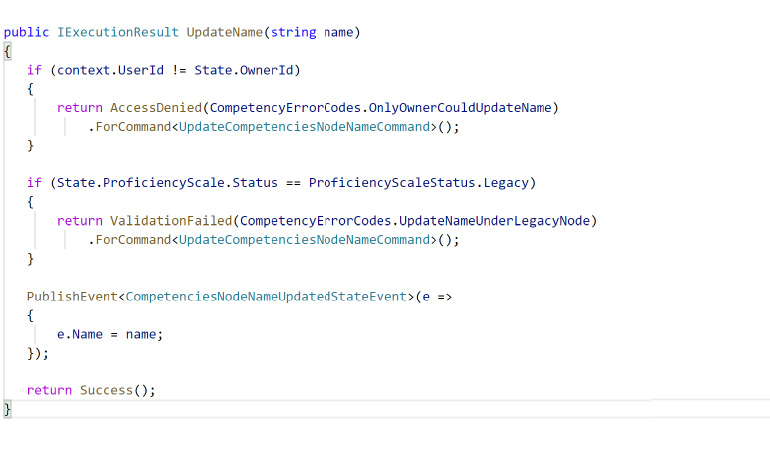Click the Legacy enum value
The width and height of the screenshot is (770, 450).
tap(512, 183)
